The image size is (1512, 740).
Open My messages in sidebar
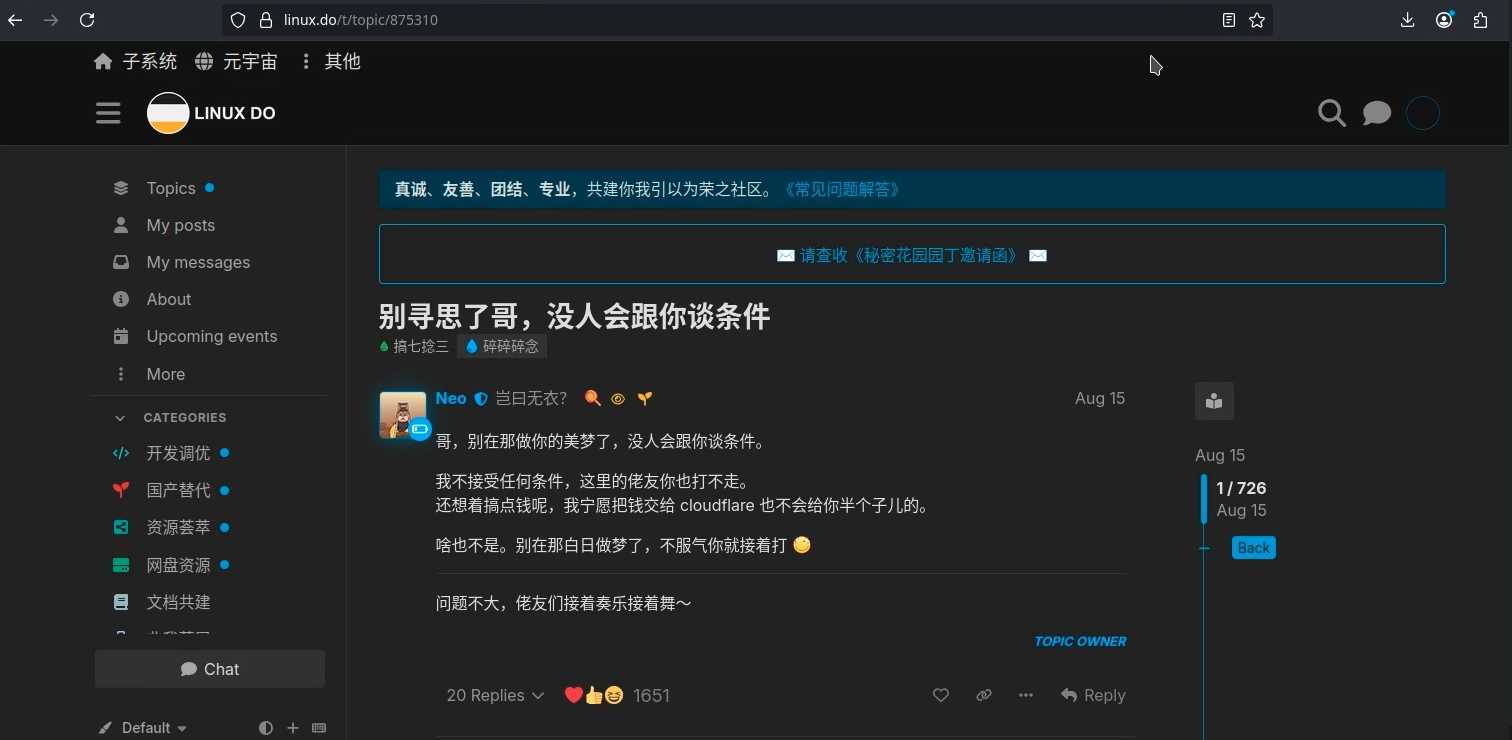198,262
